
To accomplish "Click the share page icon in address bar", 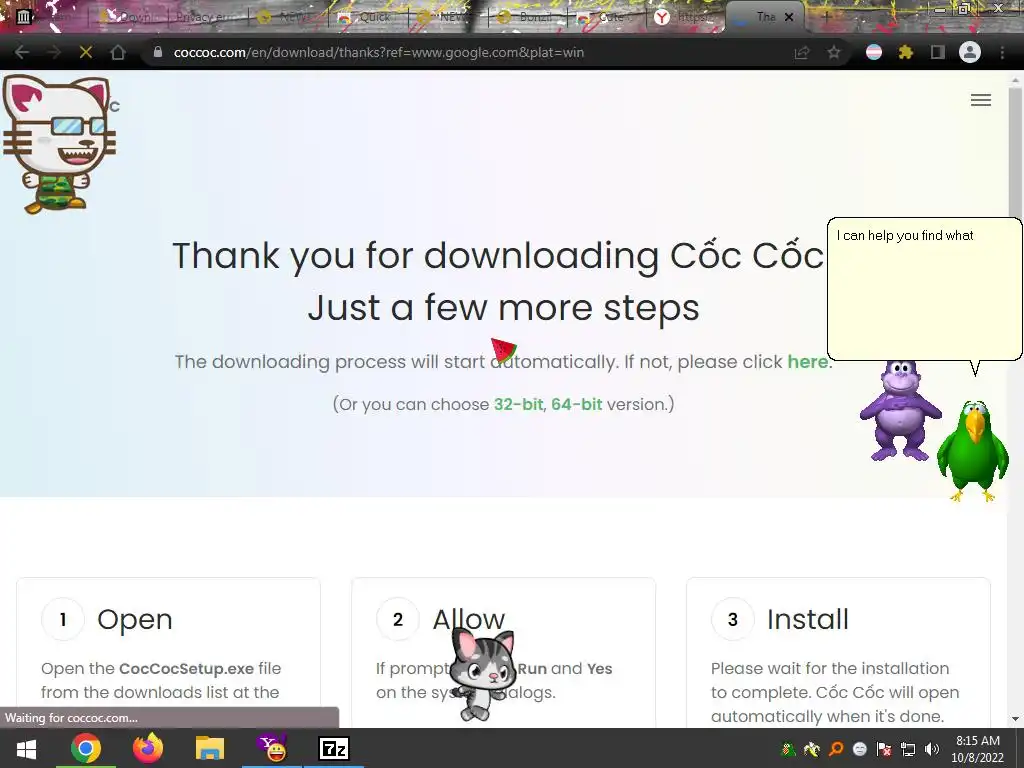I will [x=801, y=52].
